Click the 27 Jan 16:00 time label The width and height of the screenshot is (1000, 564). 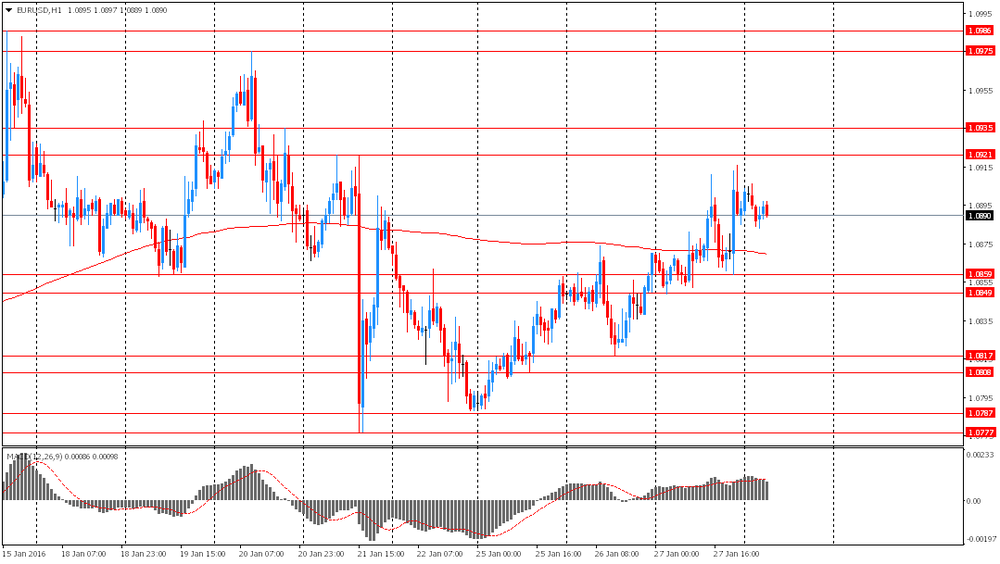[736, 554]
